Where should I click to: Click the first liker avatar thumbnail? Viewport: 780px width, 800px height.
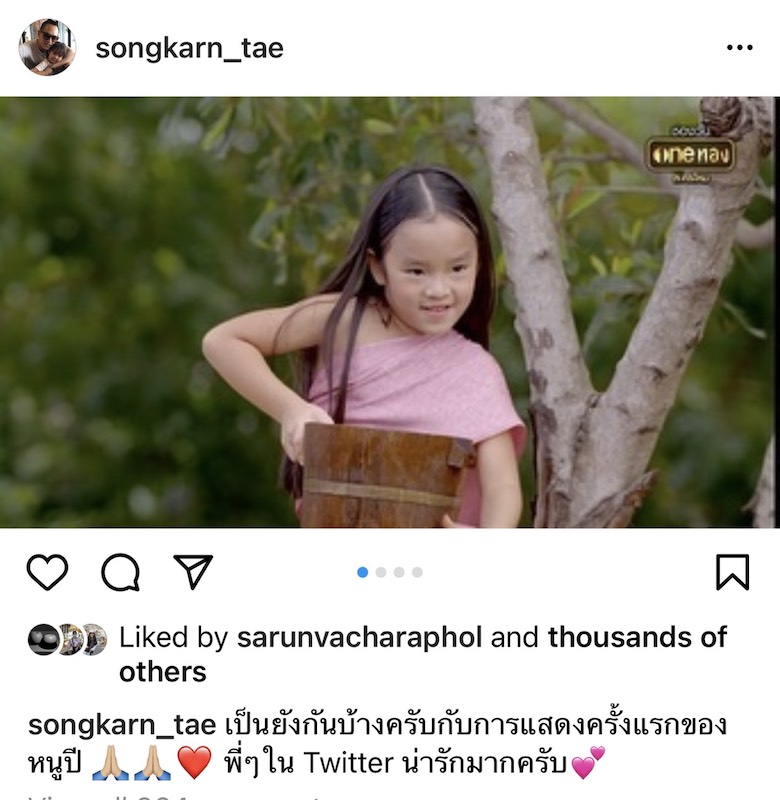[x=43, y=639]
